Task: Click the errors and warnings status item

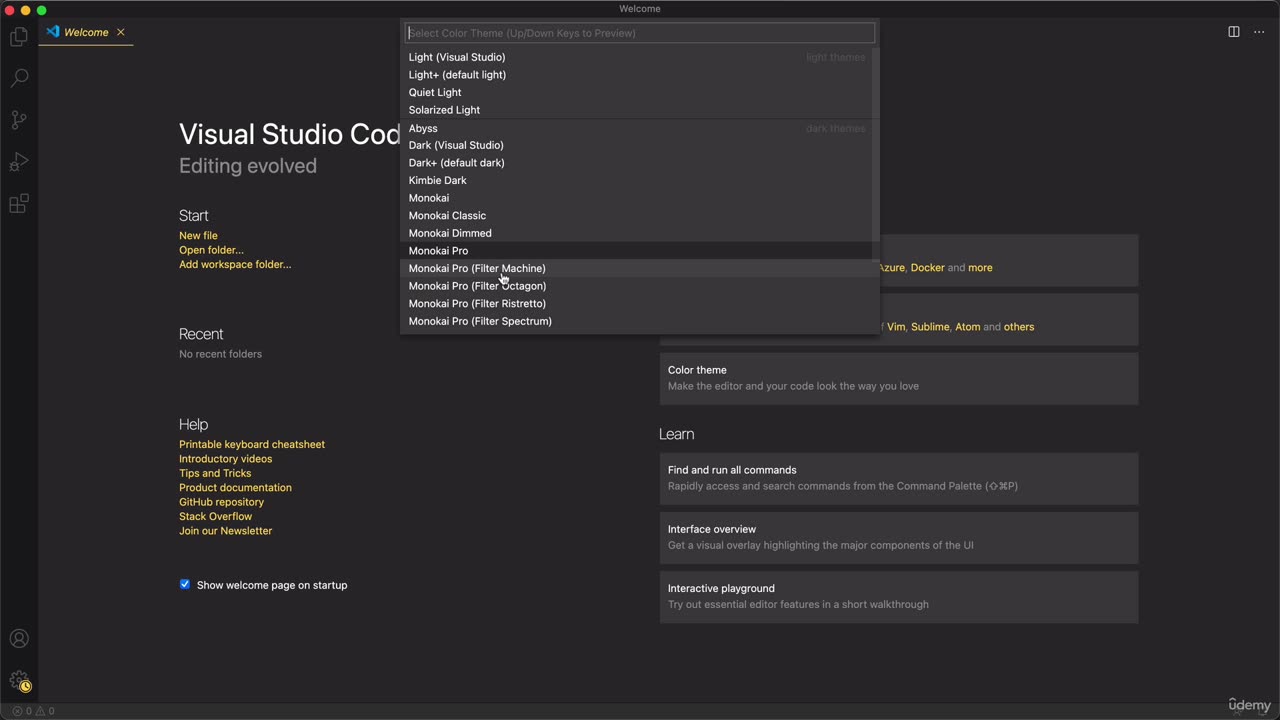Action: pos(33,711)
